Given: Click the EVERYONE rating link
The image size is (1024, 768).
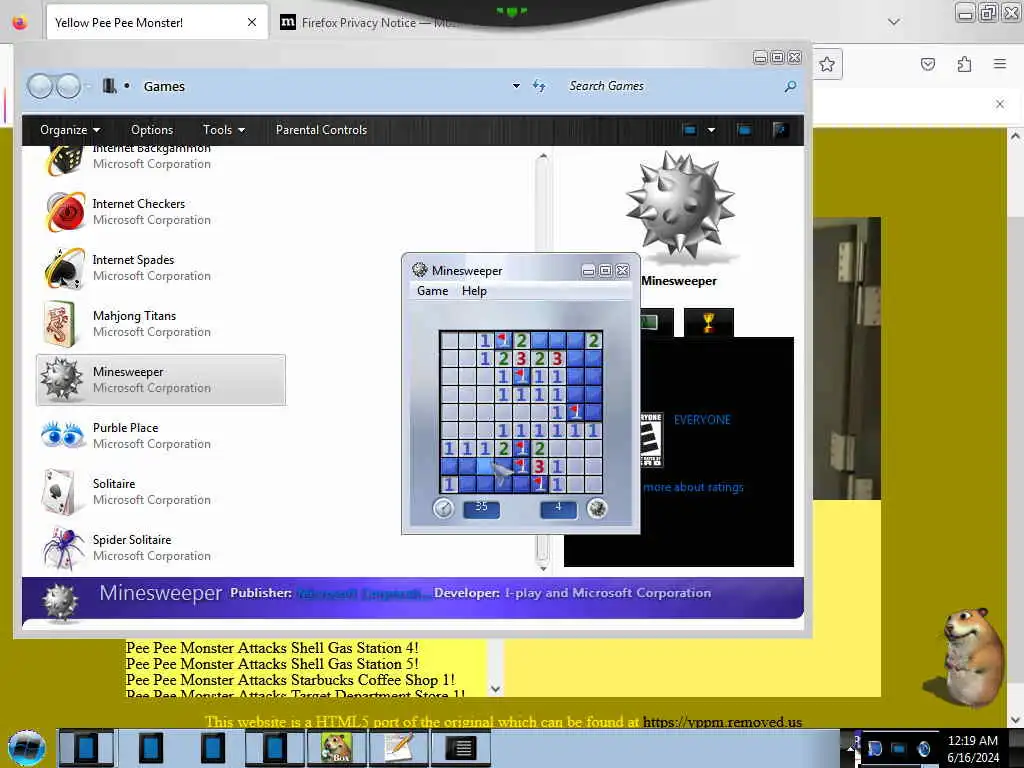Looking at the screenshot, I should click(702, 419).
